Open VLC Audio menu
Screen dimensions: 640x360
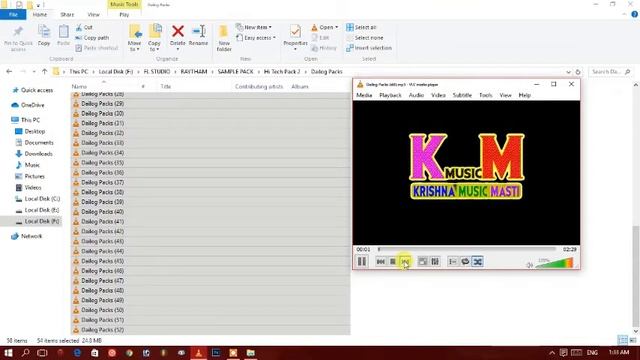(416, 95)
